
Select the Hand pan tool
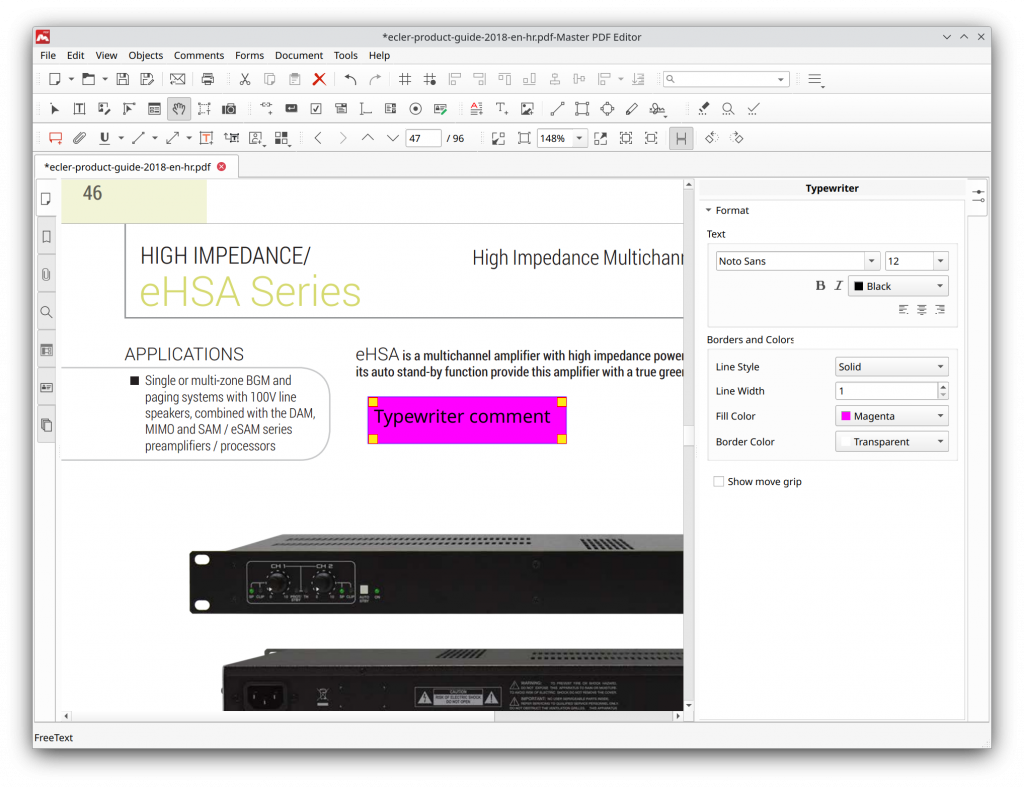pyautogui.click(x=178, y=108)
